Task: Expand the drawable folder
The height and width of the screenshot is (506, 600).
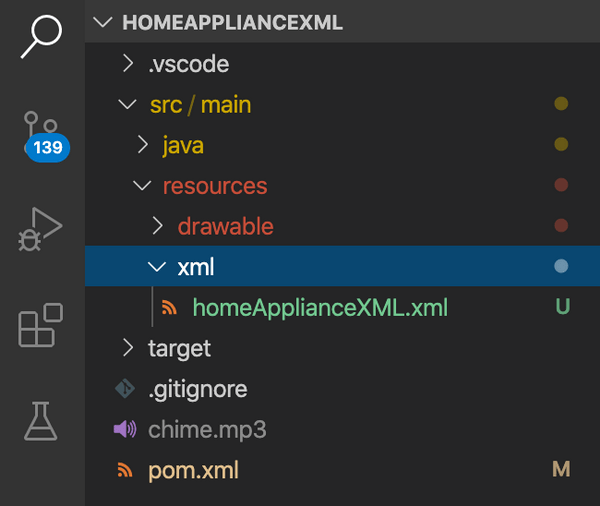Action: pos(157,227)
